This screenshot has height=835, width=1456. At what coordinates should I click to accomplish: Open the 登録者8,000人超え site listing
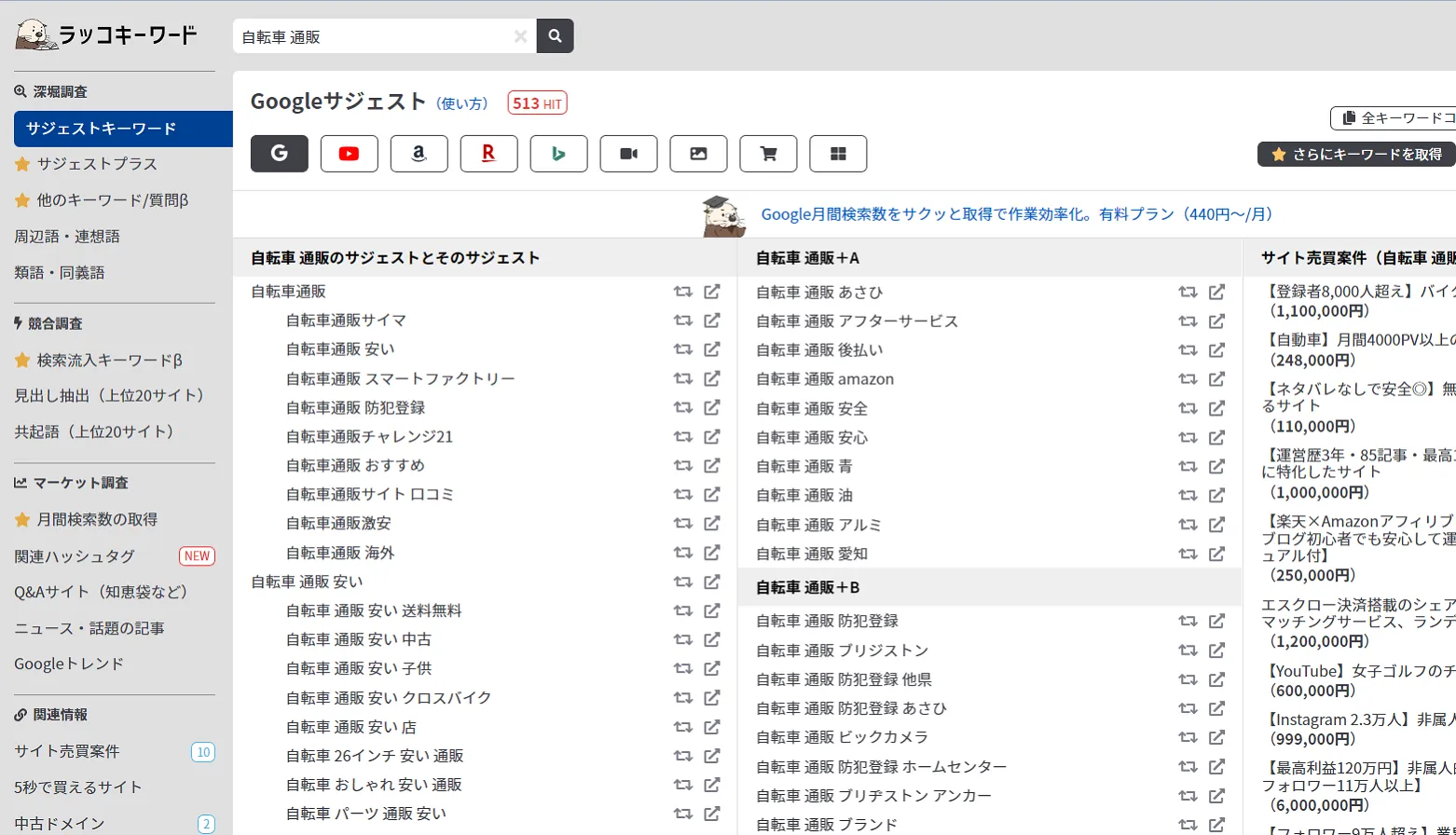click(1358, 301)
